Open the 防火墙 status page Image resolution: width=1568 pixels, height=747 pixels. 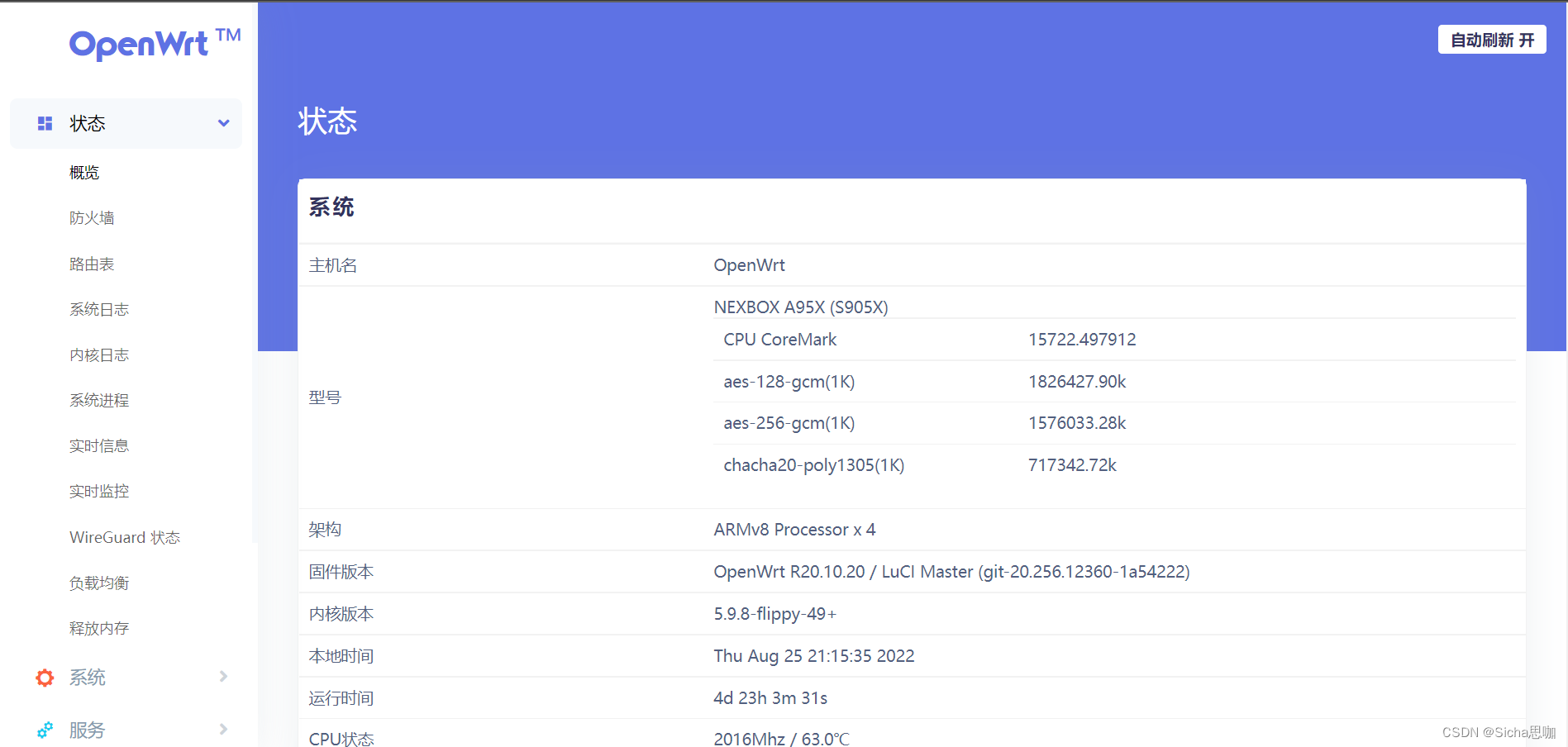(x=92, y=218)
